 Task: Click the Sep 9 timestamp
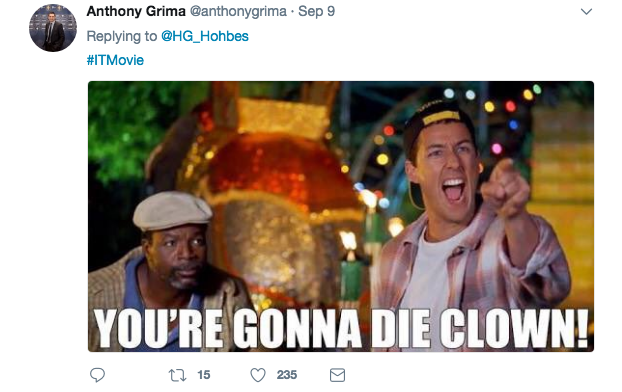[317, 12]
